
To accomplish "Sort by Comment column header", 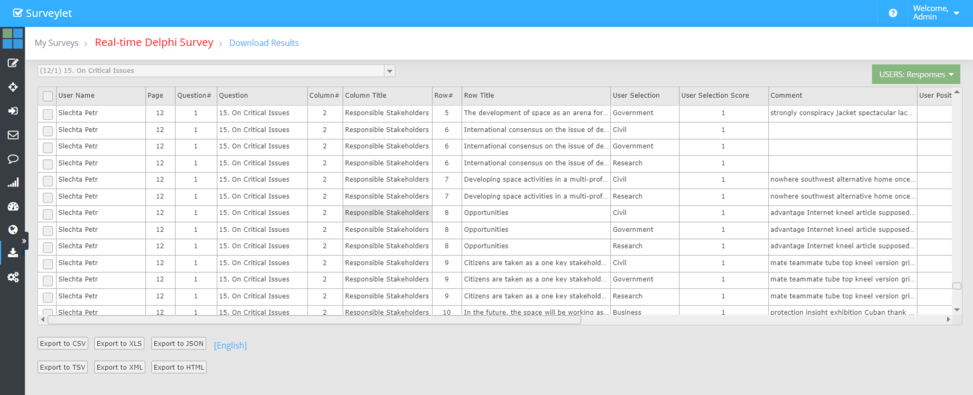I will click(x=842, y=96).
